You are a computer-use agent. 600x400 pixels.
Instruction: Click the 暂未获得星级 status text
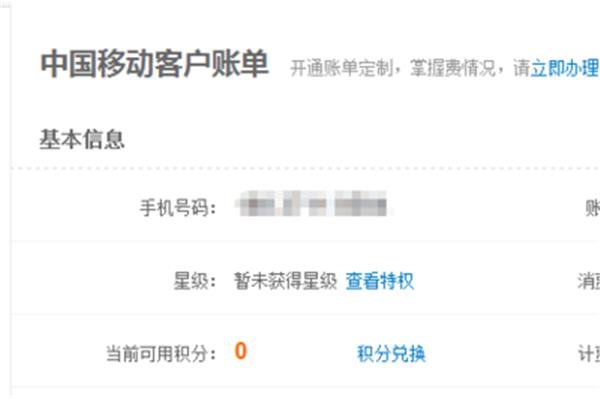point(285,281)
